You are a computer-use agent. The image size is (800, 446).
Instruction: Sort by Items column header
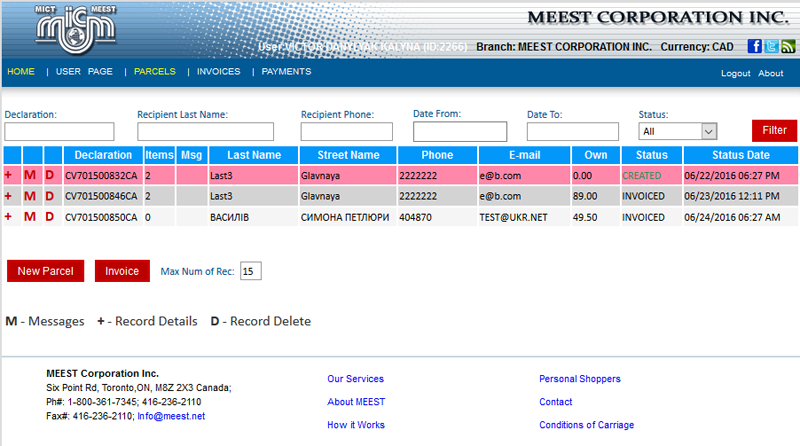tap(159, 155)
